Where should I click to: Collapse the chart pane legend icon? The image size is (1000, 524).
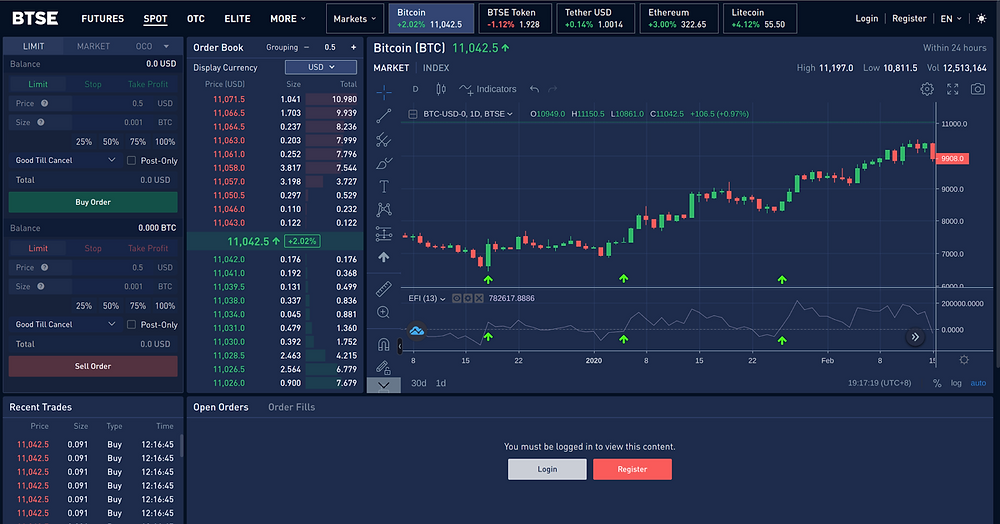coord(413,114)
